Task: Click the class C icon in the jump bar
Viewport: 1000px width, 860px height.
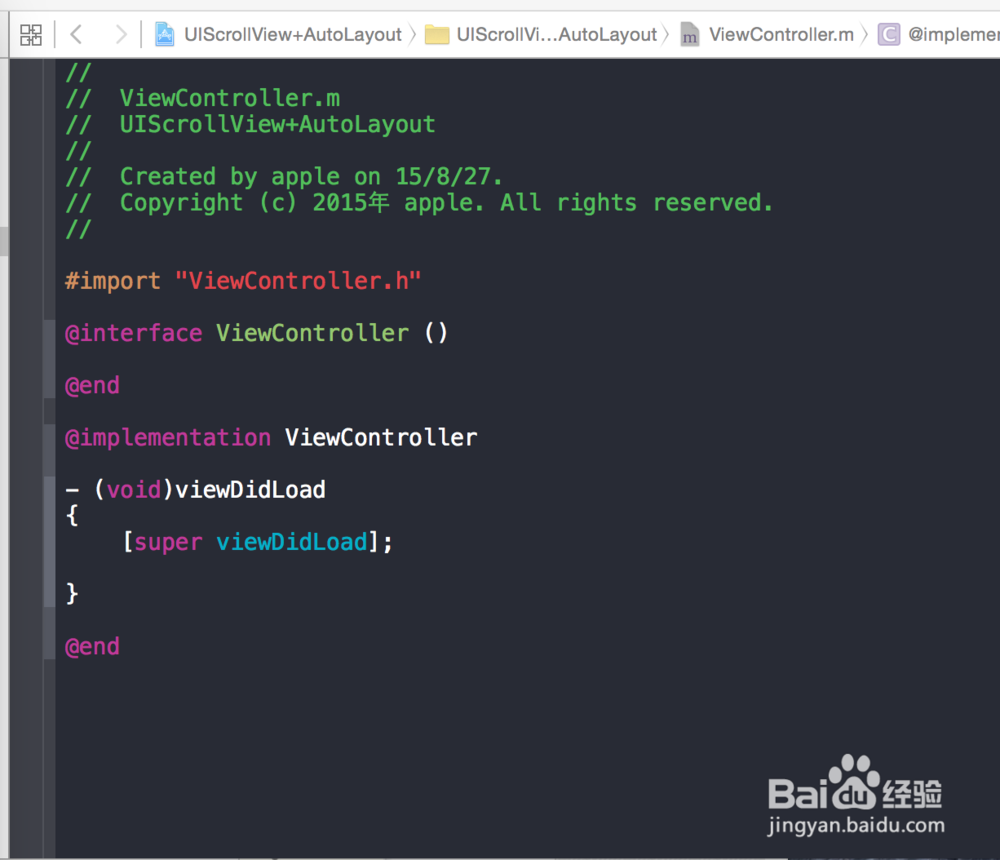Action: (888, 34)
